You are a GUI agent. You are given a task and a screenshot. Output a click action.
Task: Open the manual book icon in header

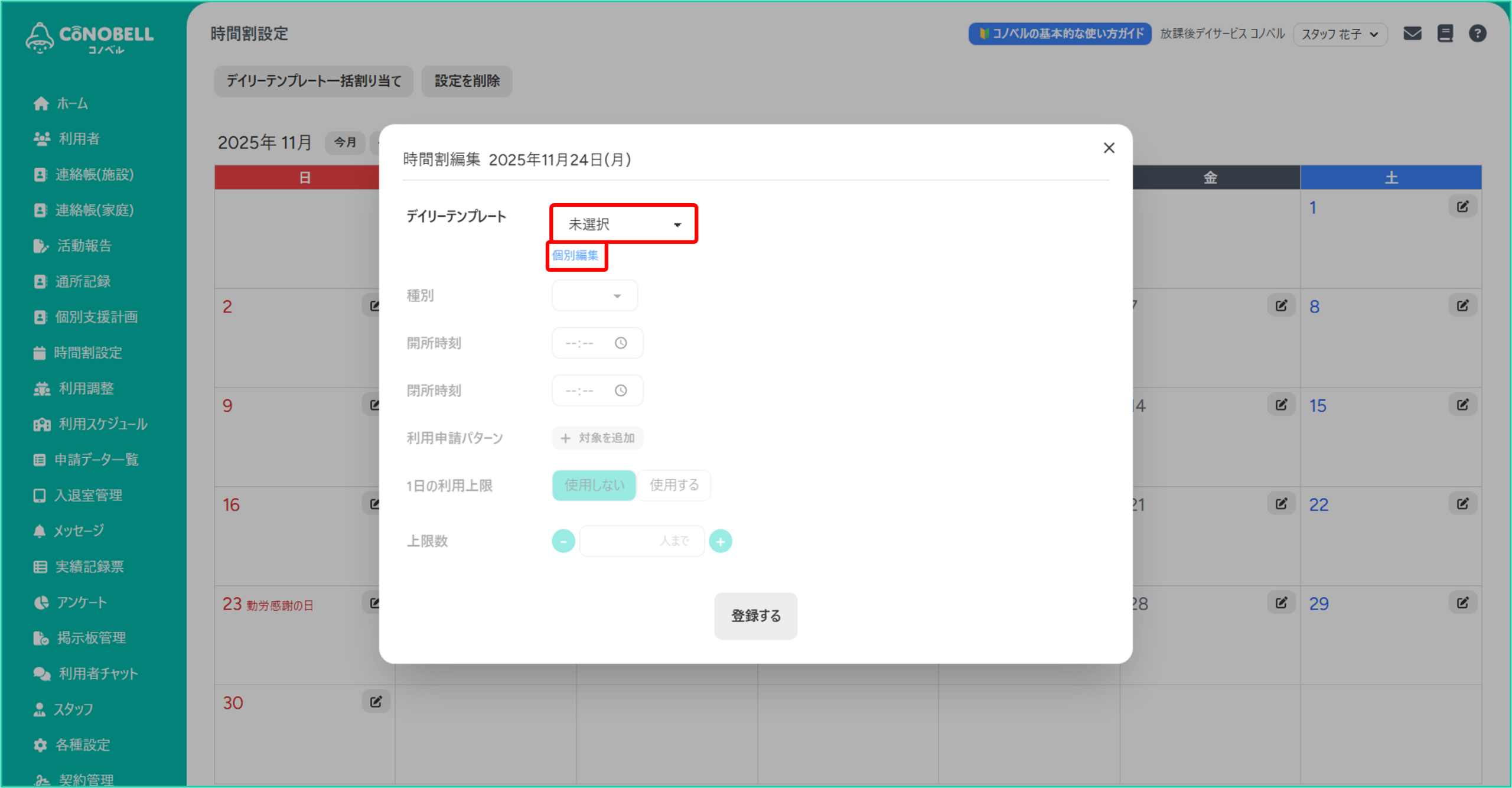coord(1445,34)
